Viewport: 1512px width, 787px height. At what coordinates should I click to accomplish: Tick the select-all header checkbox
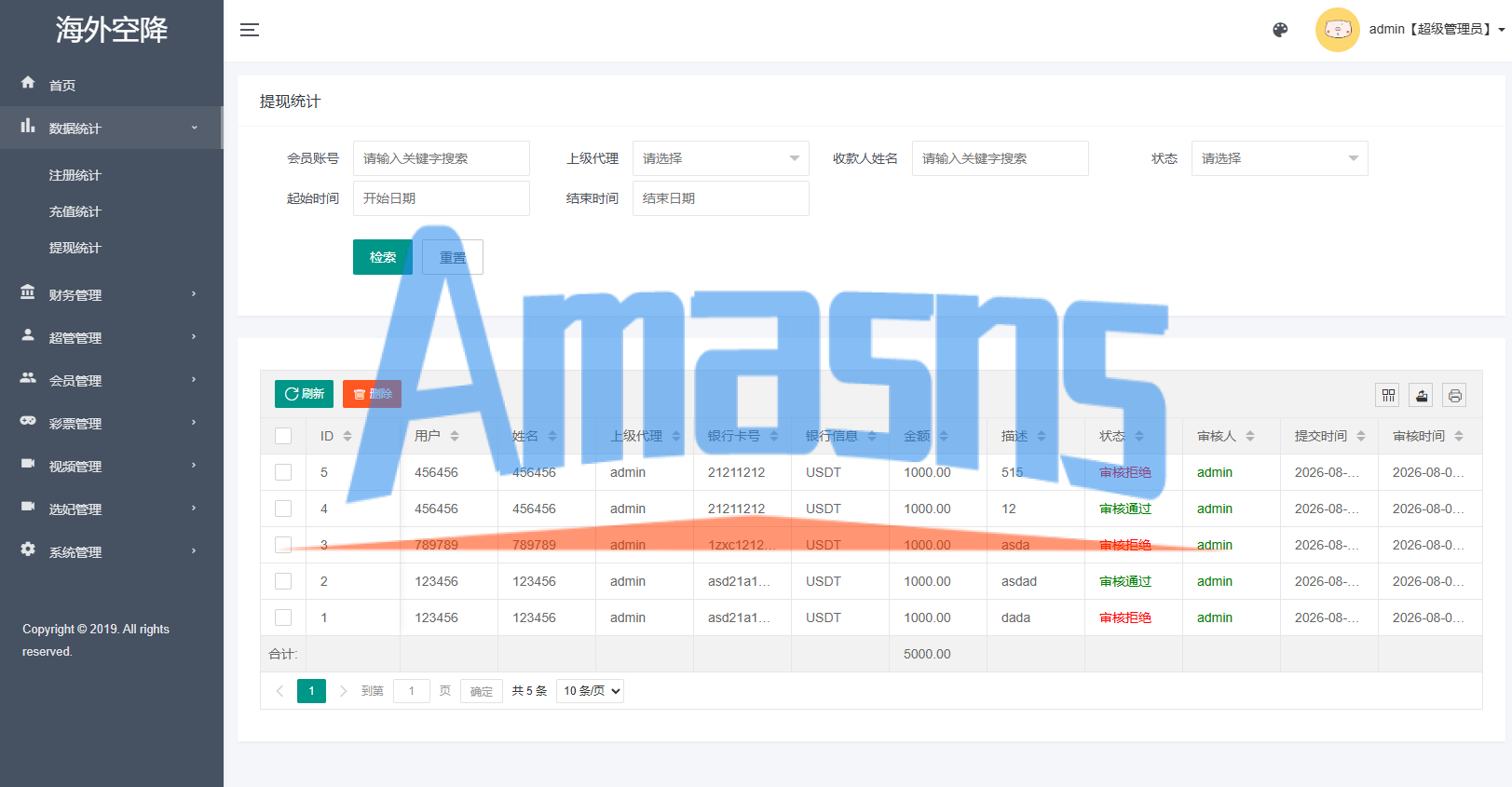283,436
